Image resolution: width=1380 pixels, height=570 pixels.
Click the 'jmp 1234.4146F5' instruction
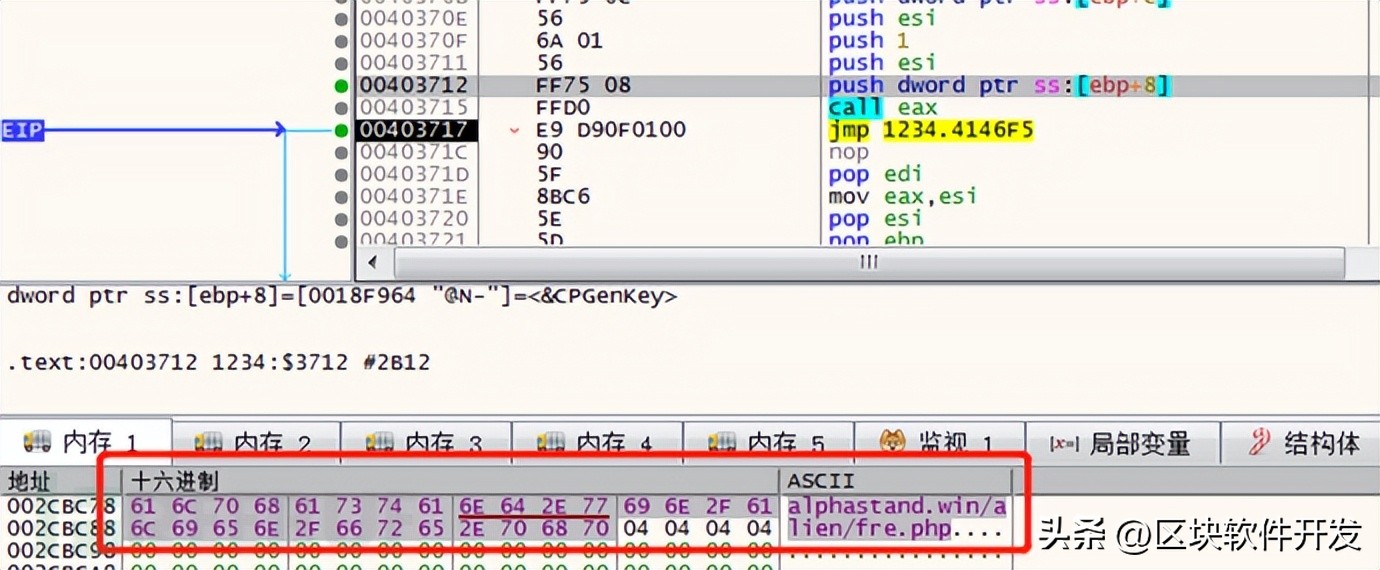point(930,130)
